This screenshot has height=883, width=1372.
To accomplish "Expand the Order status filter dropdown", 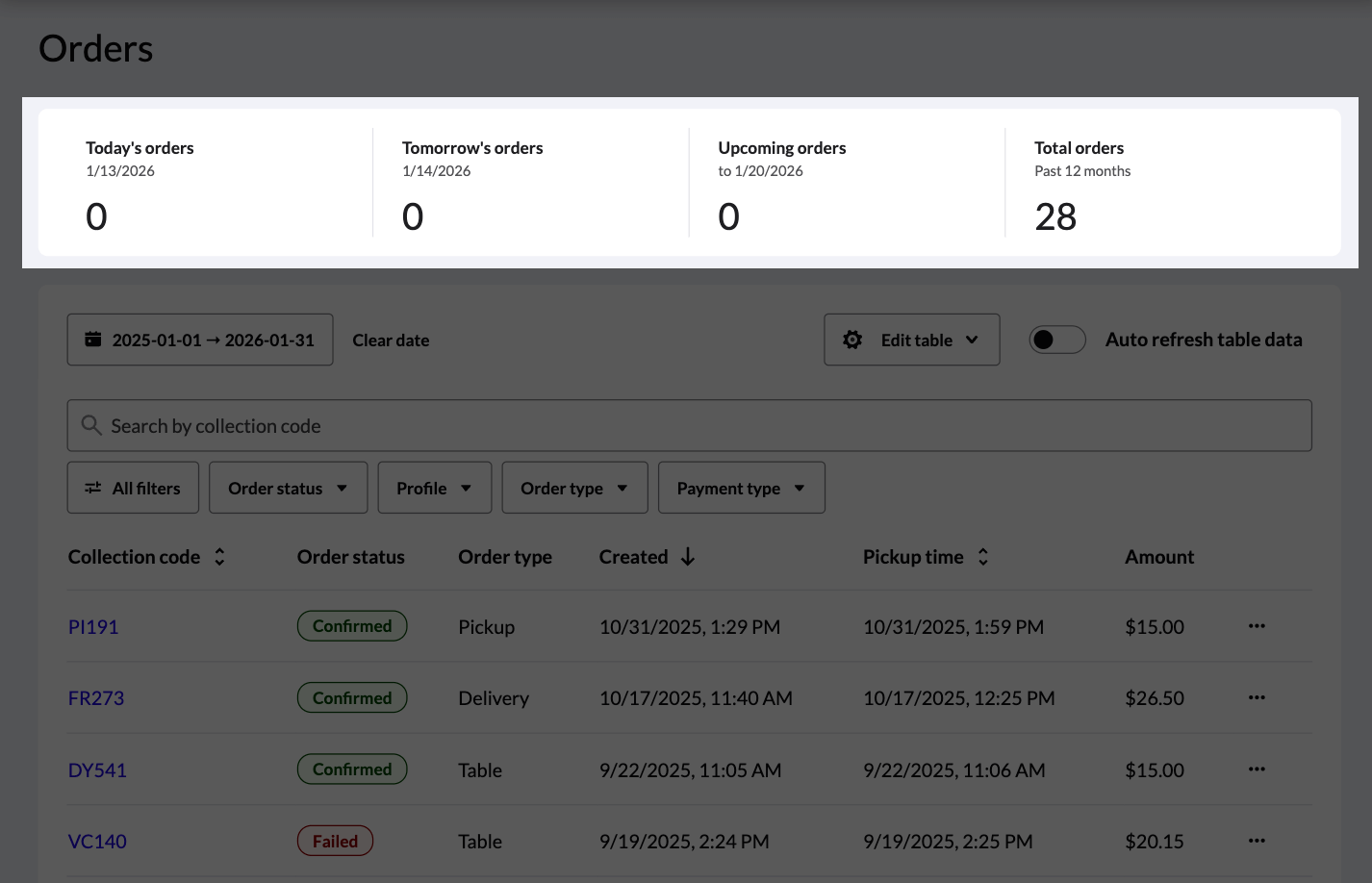I will pyautogui.click(x=288, y=488).
